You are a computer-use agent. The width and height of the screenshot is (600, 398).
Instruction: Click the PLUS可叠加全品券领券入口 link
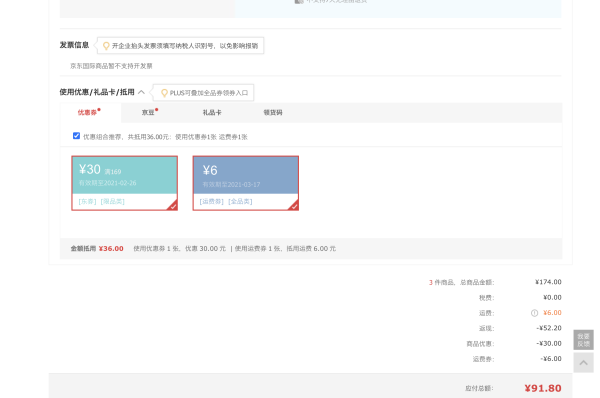pos(209,93)
